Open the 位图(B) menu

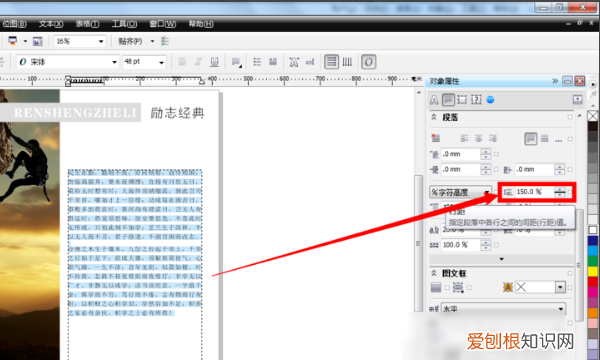click(x=14, y=24)
